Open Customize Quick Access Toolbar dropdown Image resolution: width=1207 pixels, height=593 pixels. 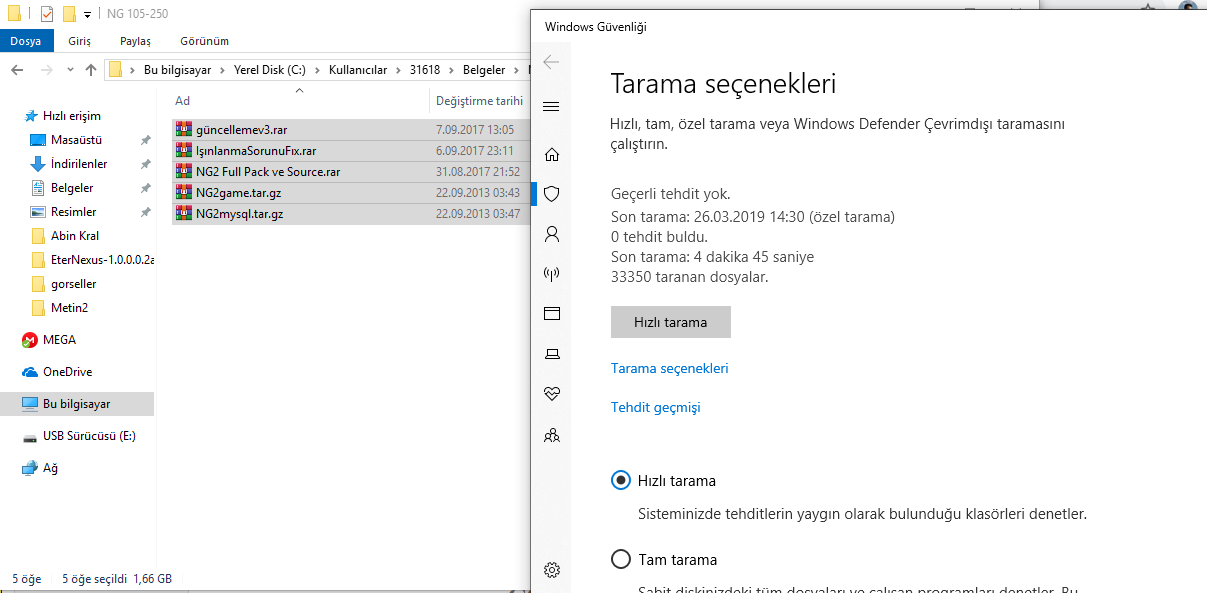(x=88, y=15)
